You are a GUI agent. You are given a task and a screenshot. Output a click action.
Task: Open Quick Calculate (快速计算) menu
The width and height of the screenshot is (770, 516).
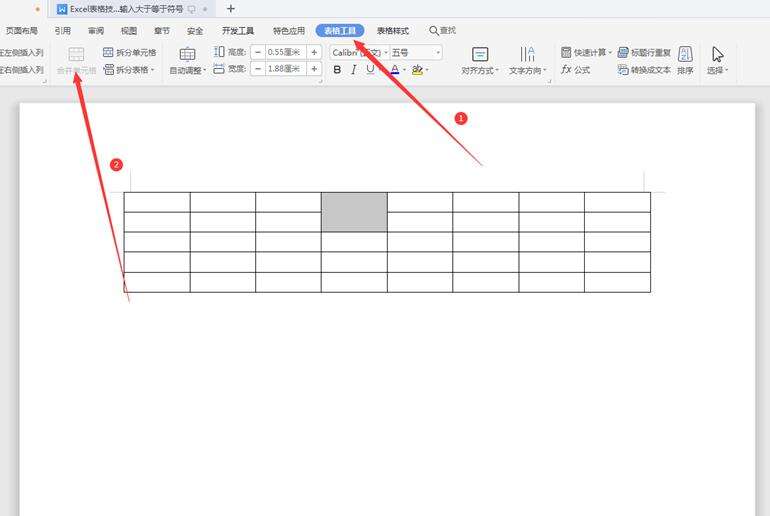pyautogui.click(x=586, y=52)
